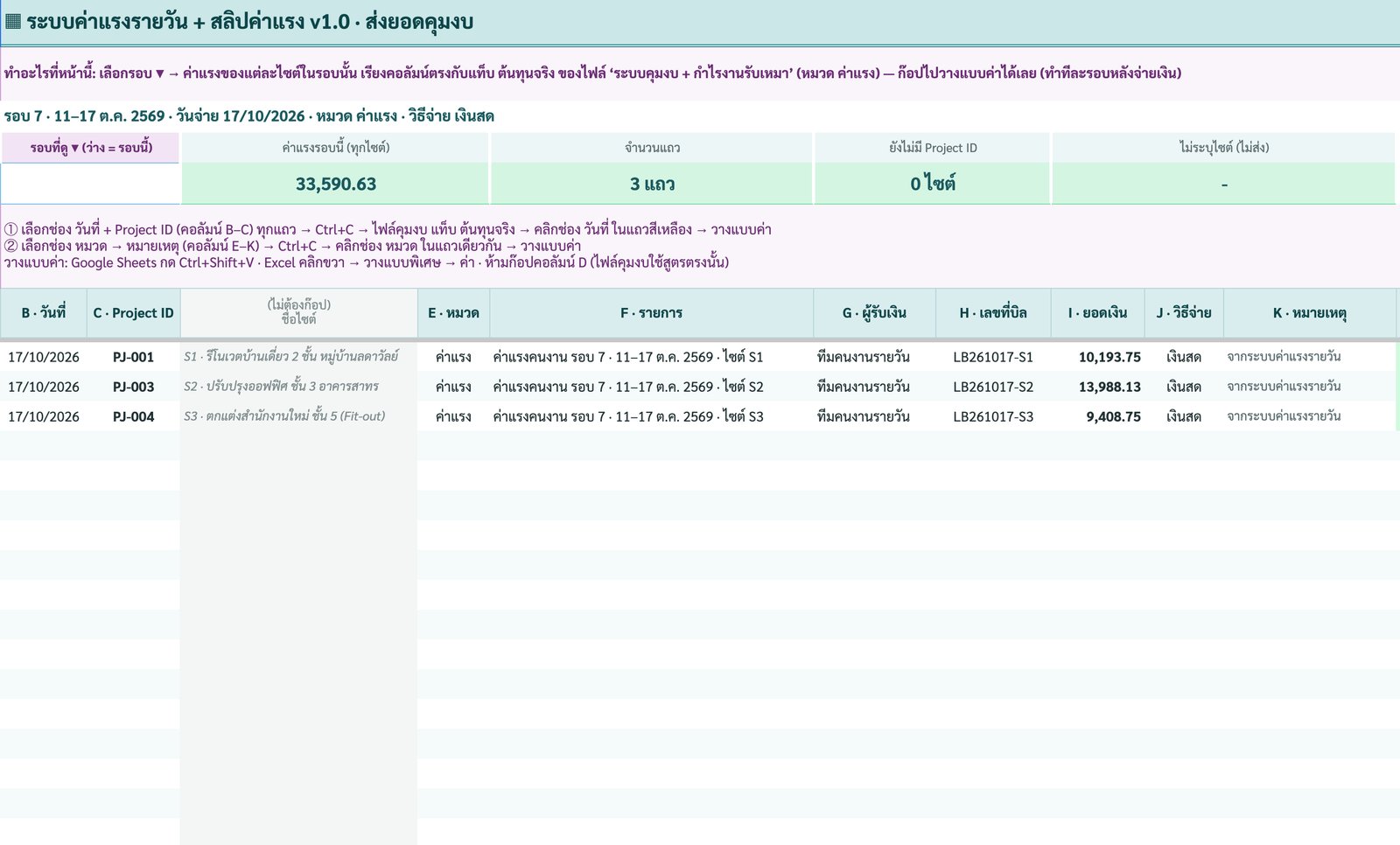Image resolution: width=1400 pixels, height=845 pixels.
Task: Click bill number LB261017-S3
Action: (993, 416)
